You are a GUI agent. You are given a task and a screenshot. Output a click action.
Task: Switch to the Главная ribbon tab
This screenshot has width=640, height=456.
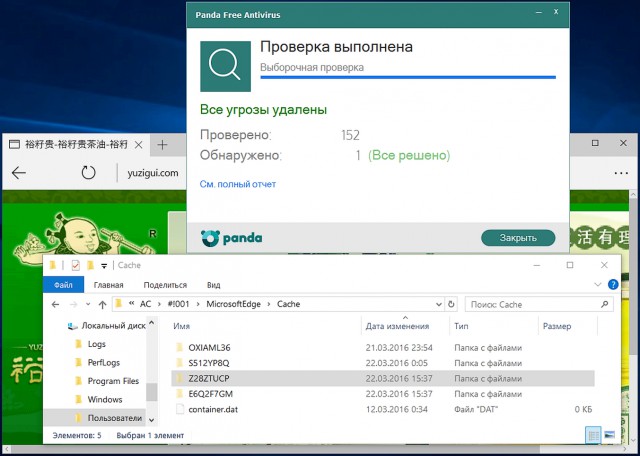109,285
